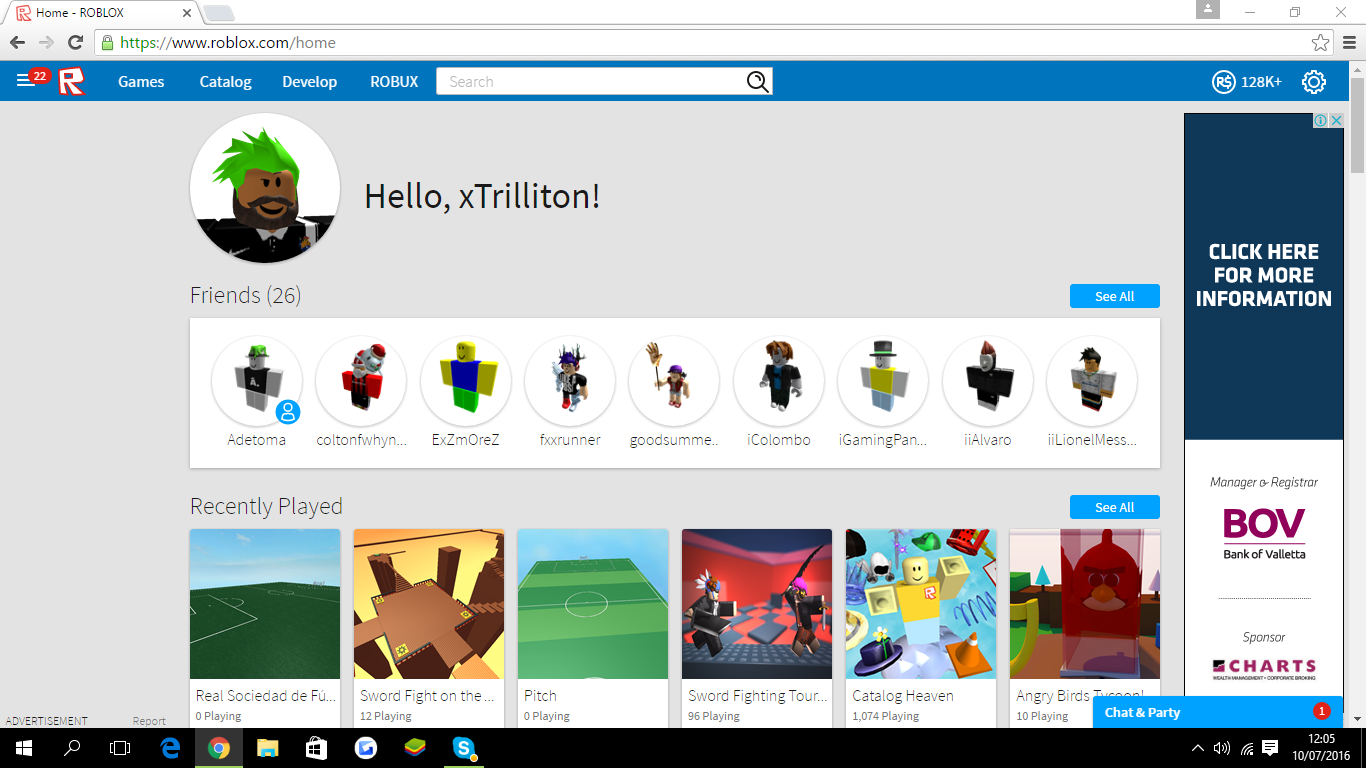This screenshot has width=1366, height=768.
Task: Click the Recently Played heading
Action: pyautogui.click(x=266, y=506)
